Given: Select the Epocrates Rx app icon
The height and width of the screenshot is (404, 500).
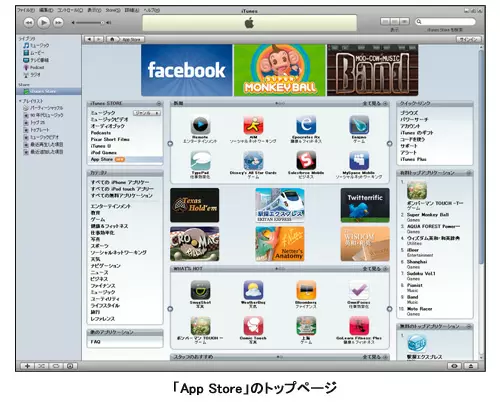Looking at the screenshot, I should 306,125.
